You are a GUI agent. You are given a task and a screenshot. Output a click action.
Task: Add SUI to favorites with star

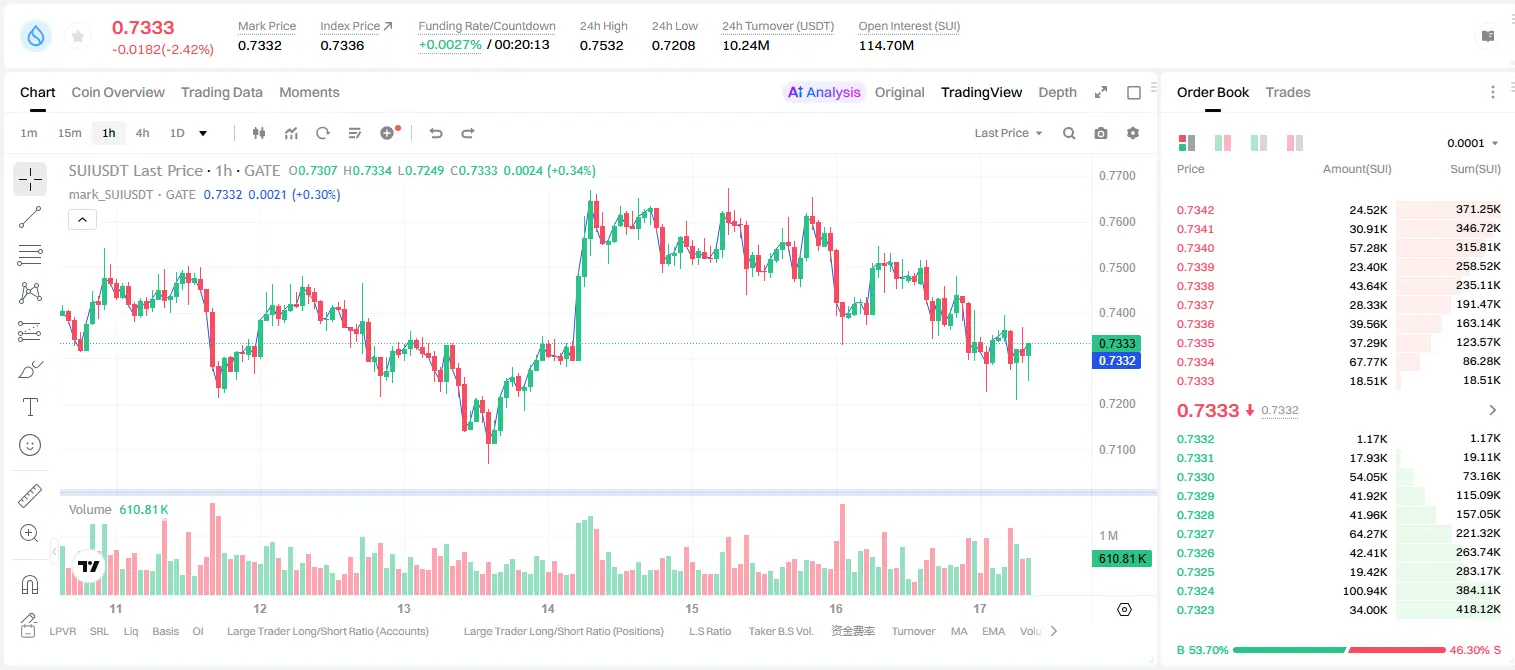(x=77, y=37)
